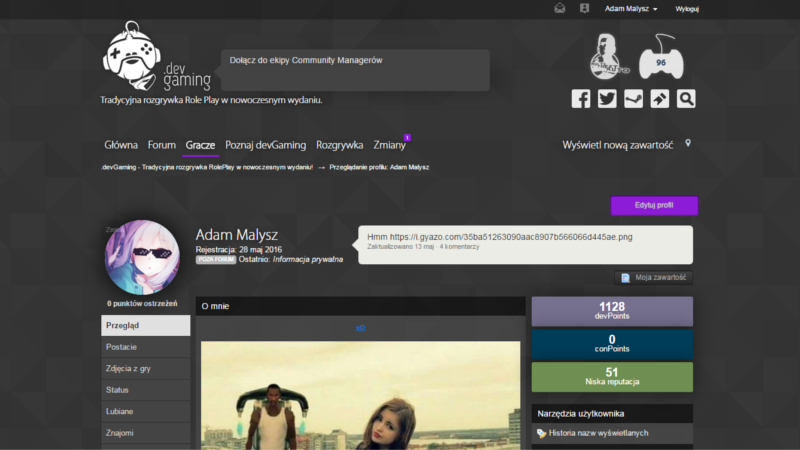
Task: Open the Facebook icon
Action: pyautogui.click(x=581, y=98)
